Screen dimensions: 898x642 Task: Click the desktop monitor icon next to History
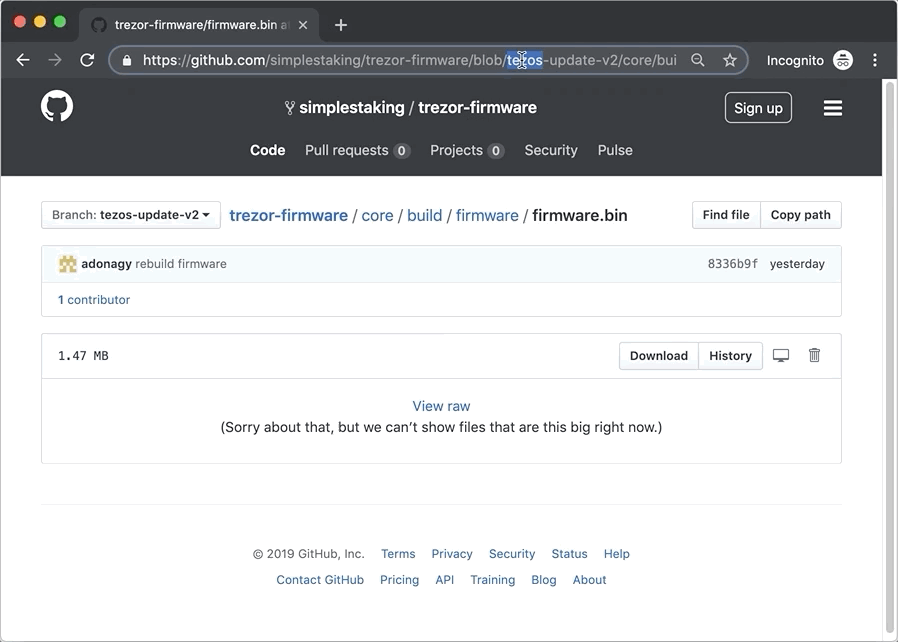tap(781, 356)
